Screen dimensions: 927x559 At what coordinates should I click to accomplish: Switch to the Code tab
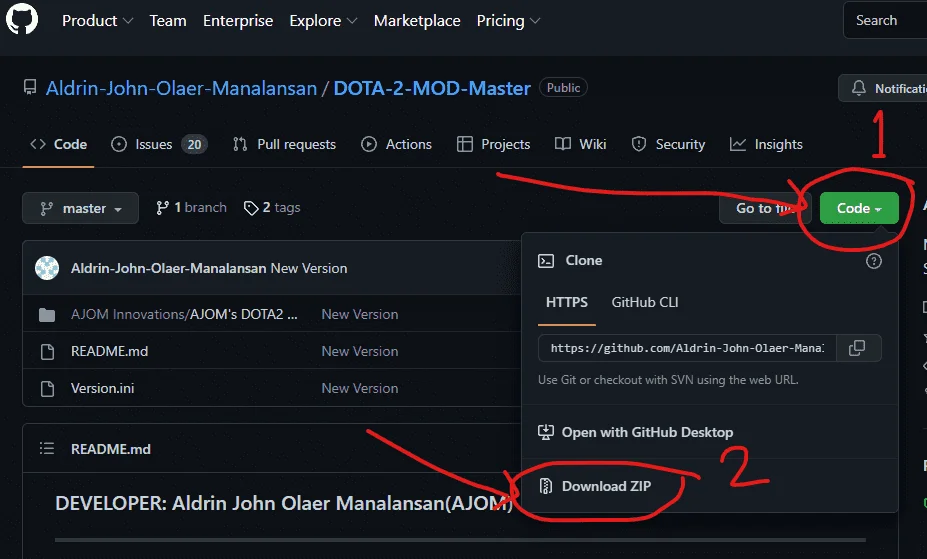pos(59,144)
